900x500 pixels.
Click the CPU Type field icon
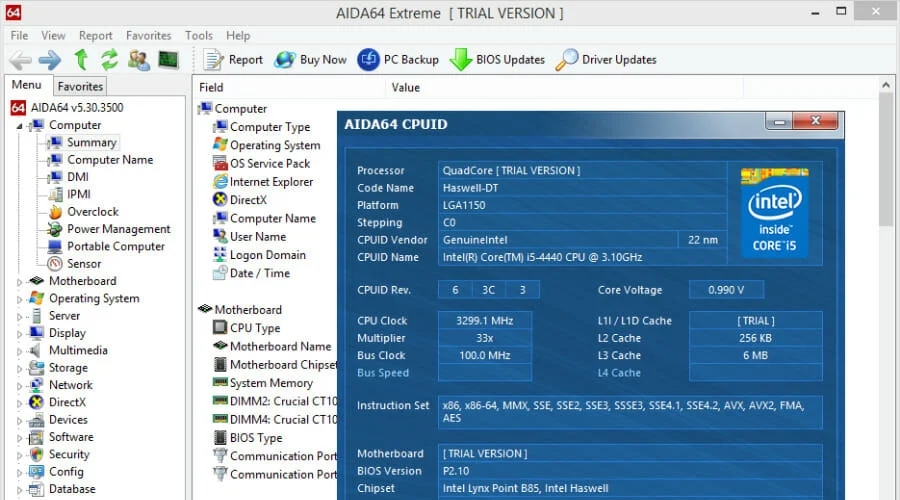220,327
